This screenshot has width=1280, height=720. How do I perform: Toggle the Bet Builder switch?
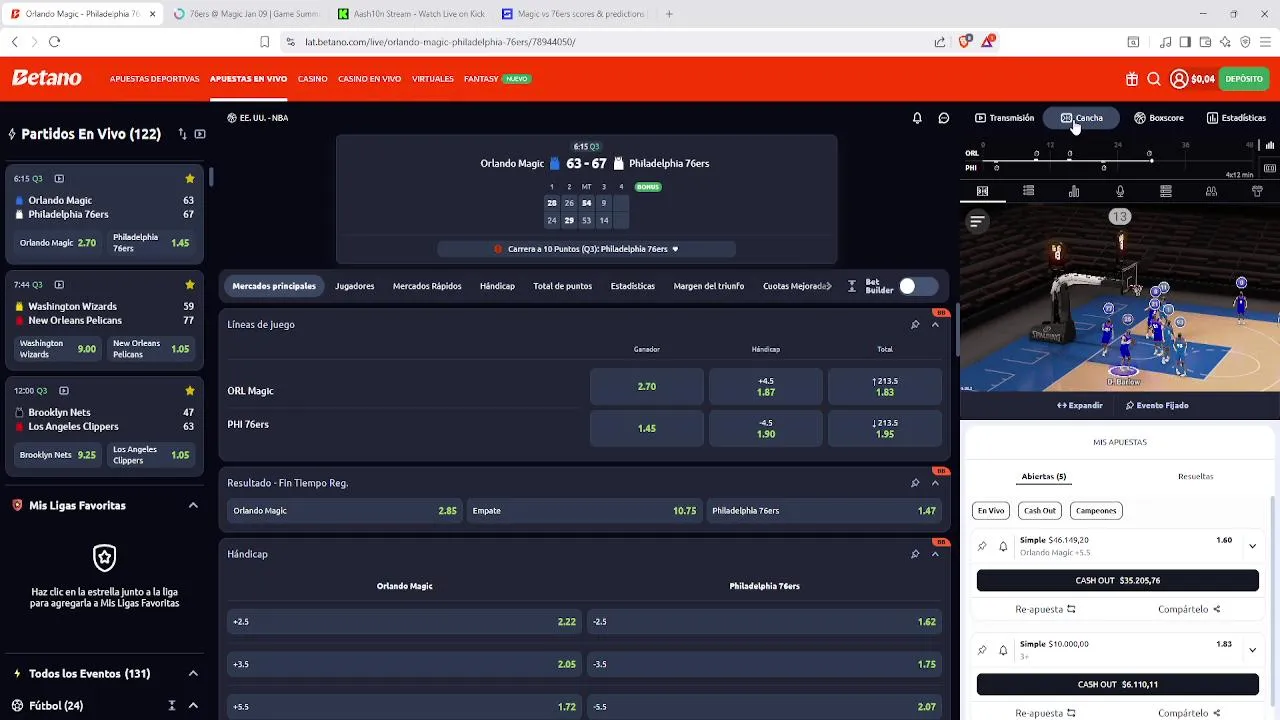[917, 287]
